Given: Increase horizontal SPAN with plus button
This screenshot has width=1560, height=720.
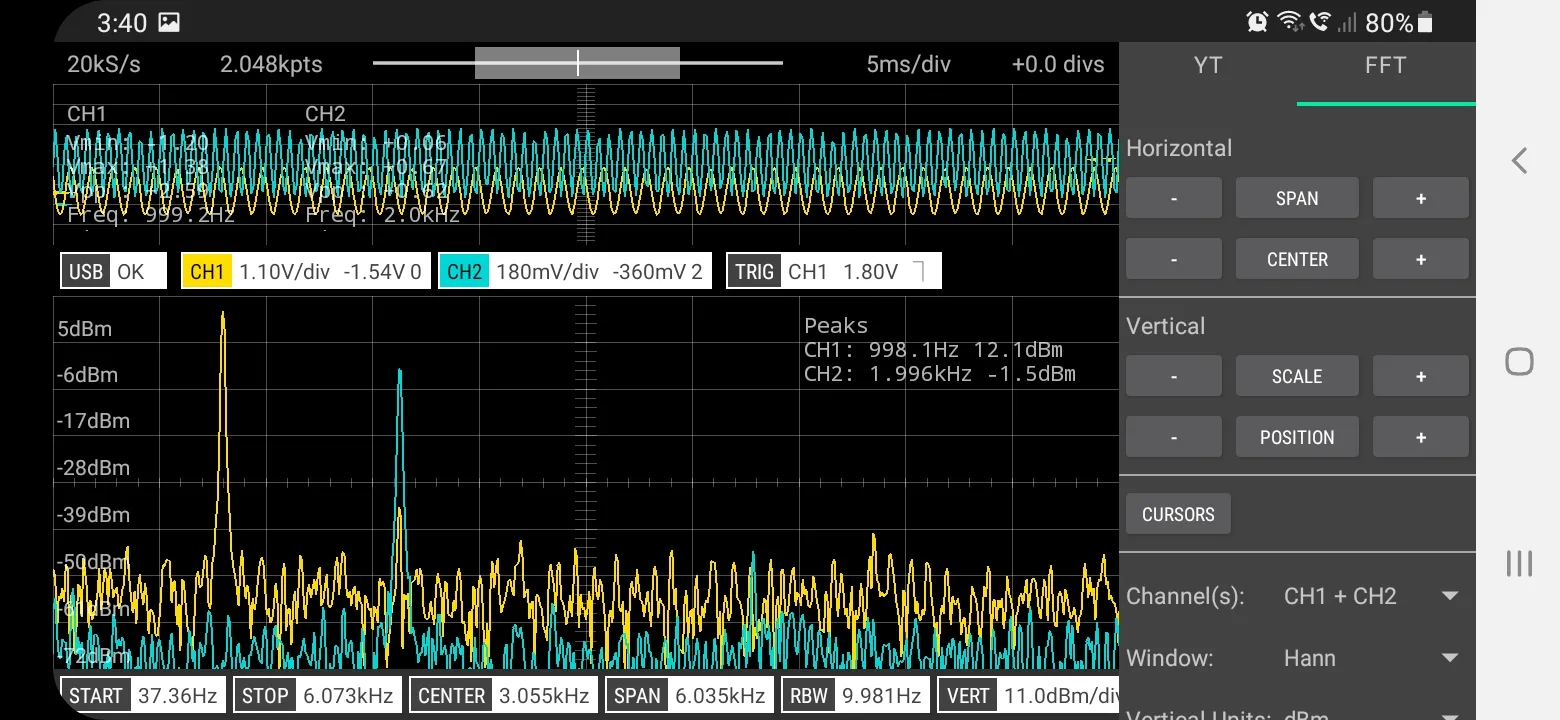Looking at the screenshot, I should (1421, 198).
